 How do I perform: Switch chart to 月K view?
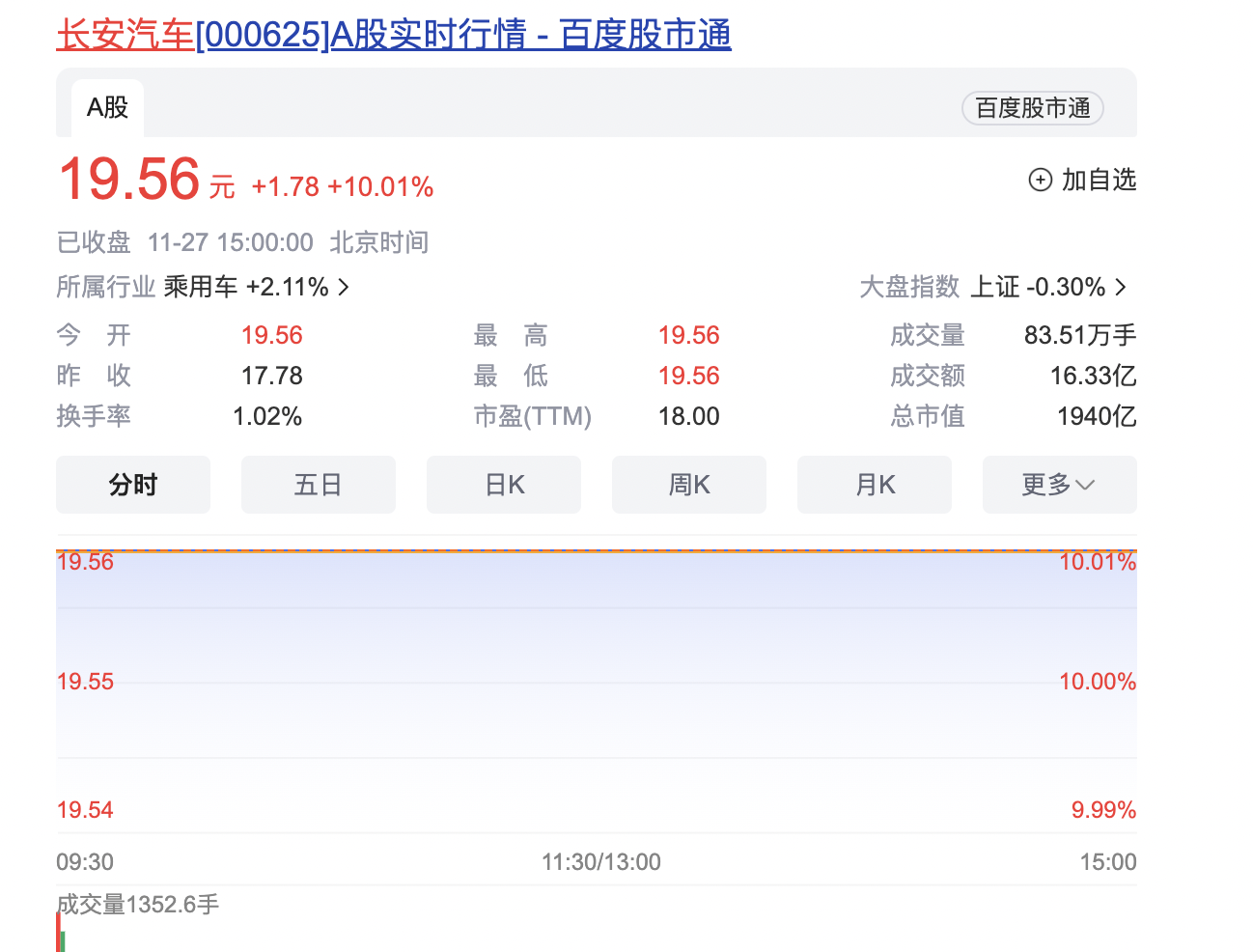pos(875,485)
